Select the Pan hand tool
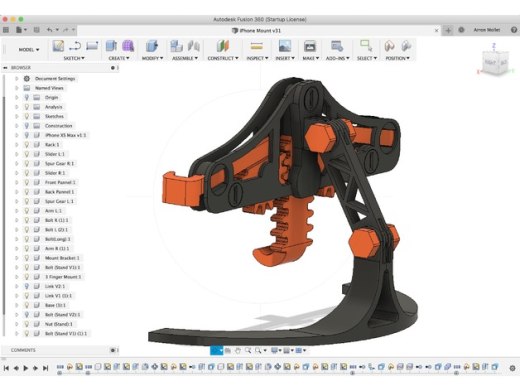 click(238, 350)
